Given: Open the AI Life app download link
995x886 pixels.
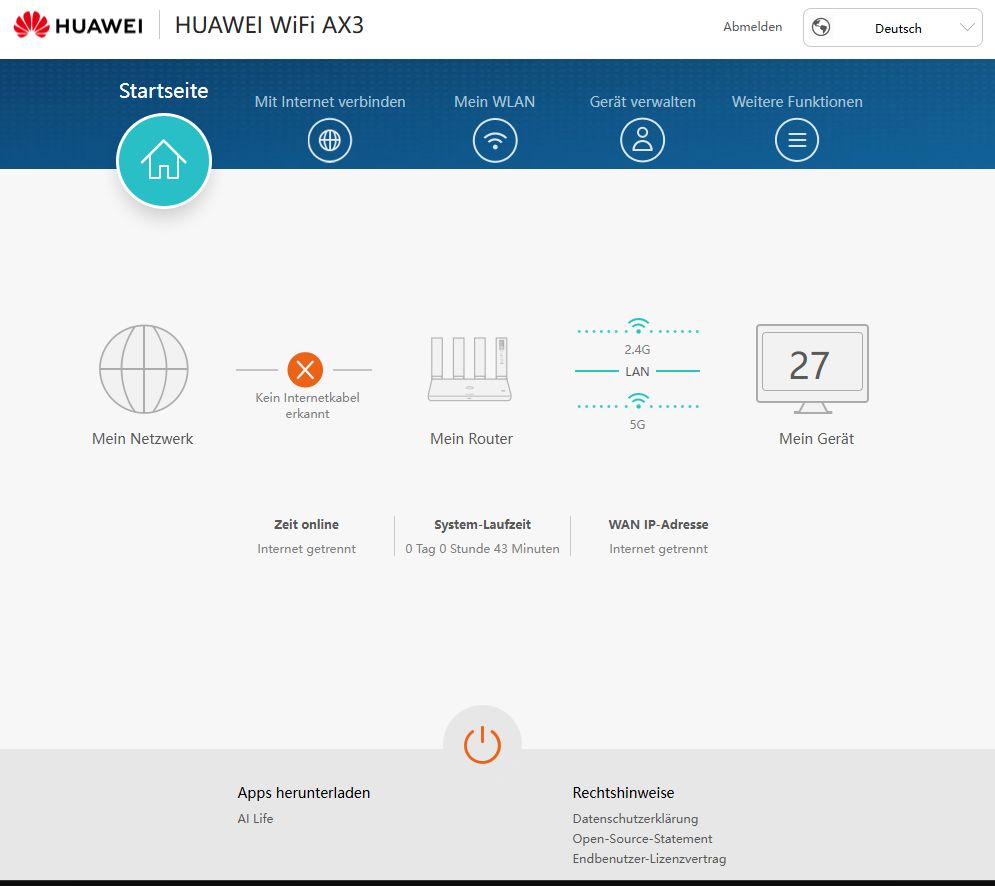Looking at the screenshot, I should [255, 818].
